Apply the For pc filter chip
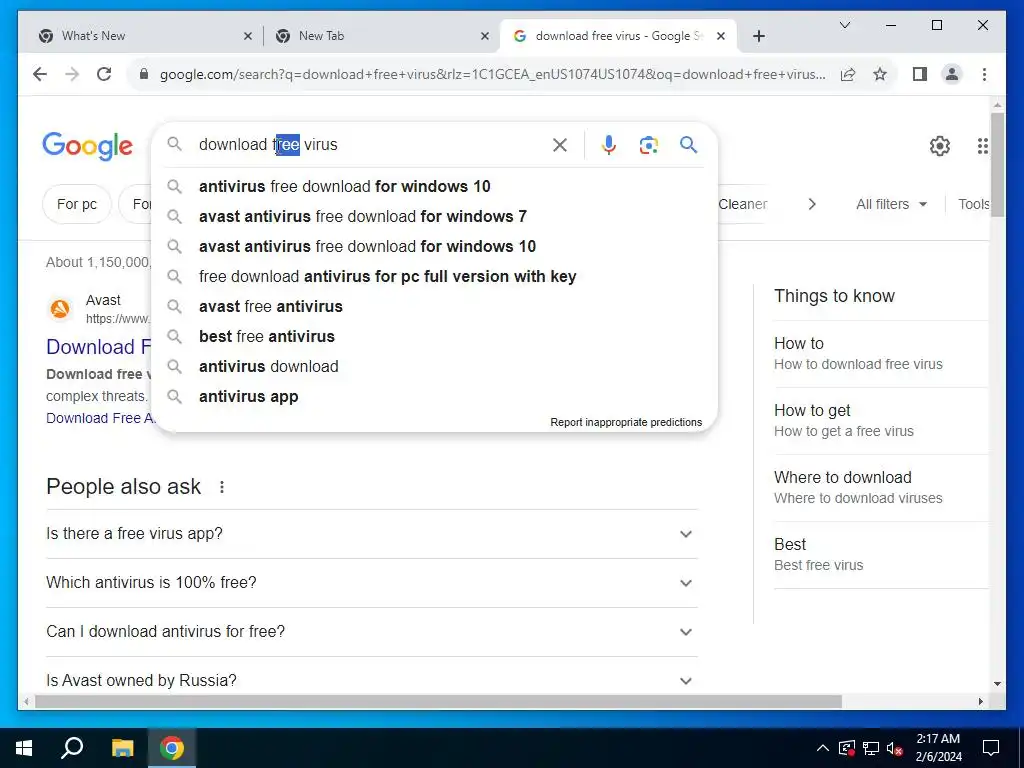The image size is (1024, 768). (x=76, y=204)
